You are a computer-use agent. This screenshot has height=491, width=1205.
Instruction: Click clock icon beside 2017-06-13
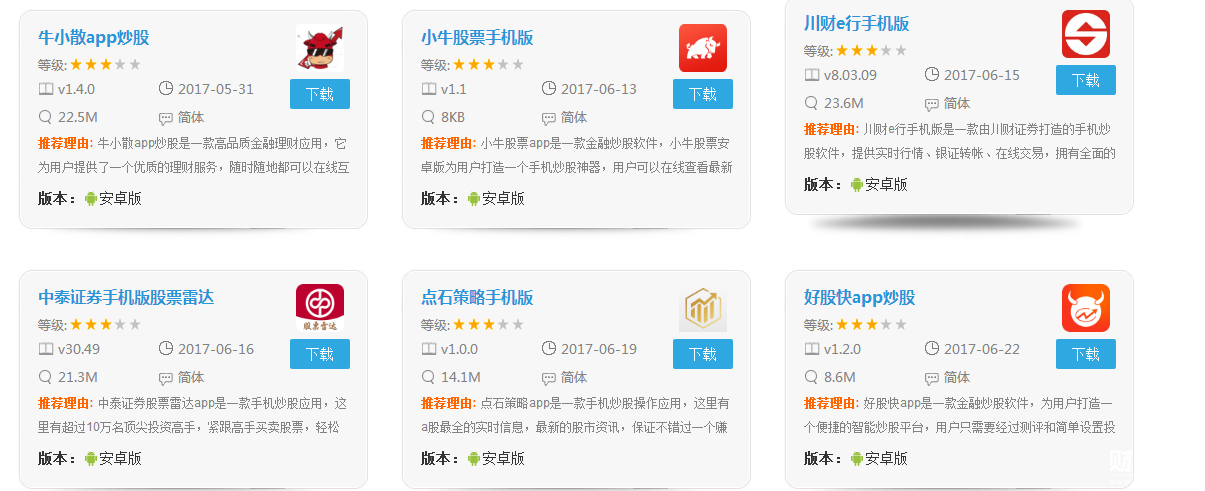click(x=549, y=88)
